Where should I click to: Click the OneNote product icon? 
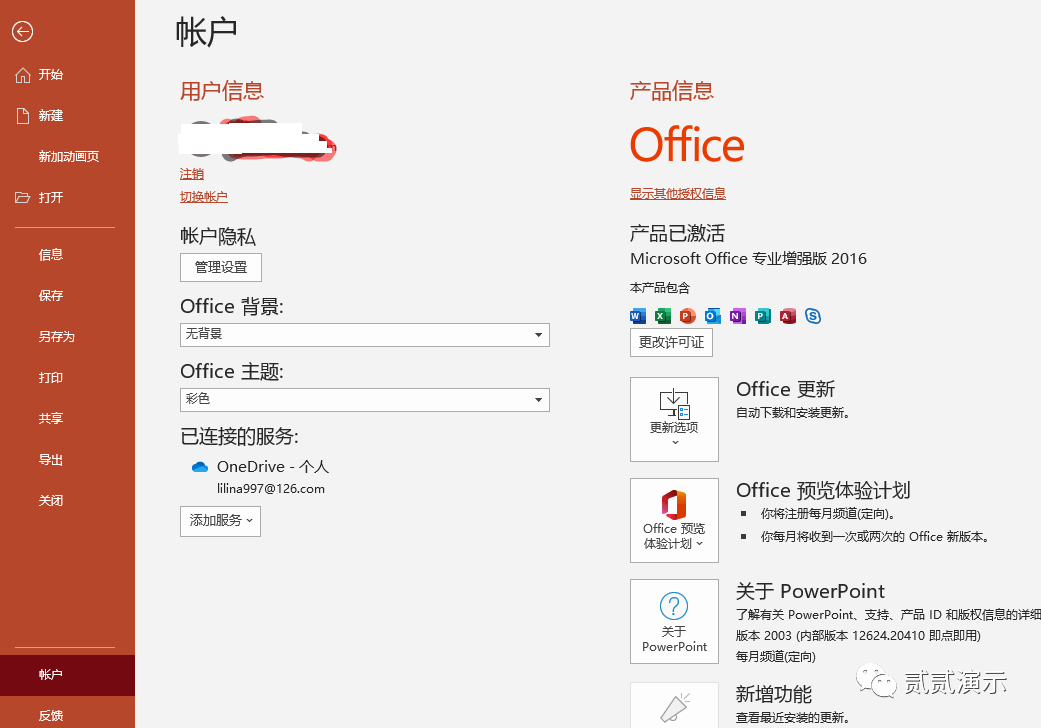tap(738, 316)
